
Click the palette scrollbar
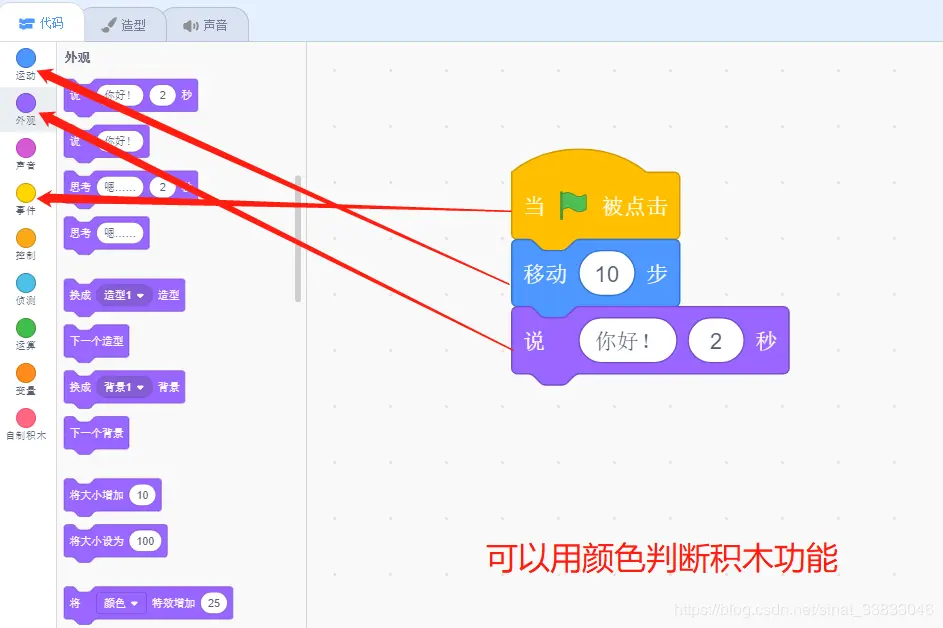pyautogui.click(x=297, y=230)
